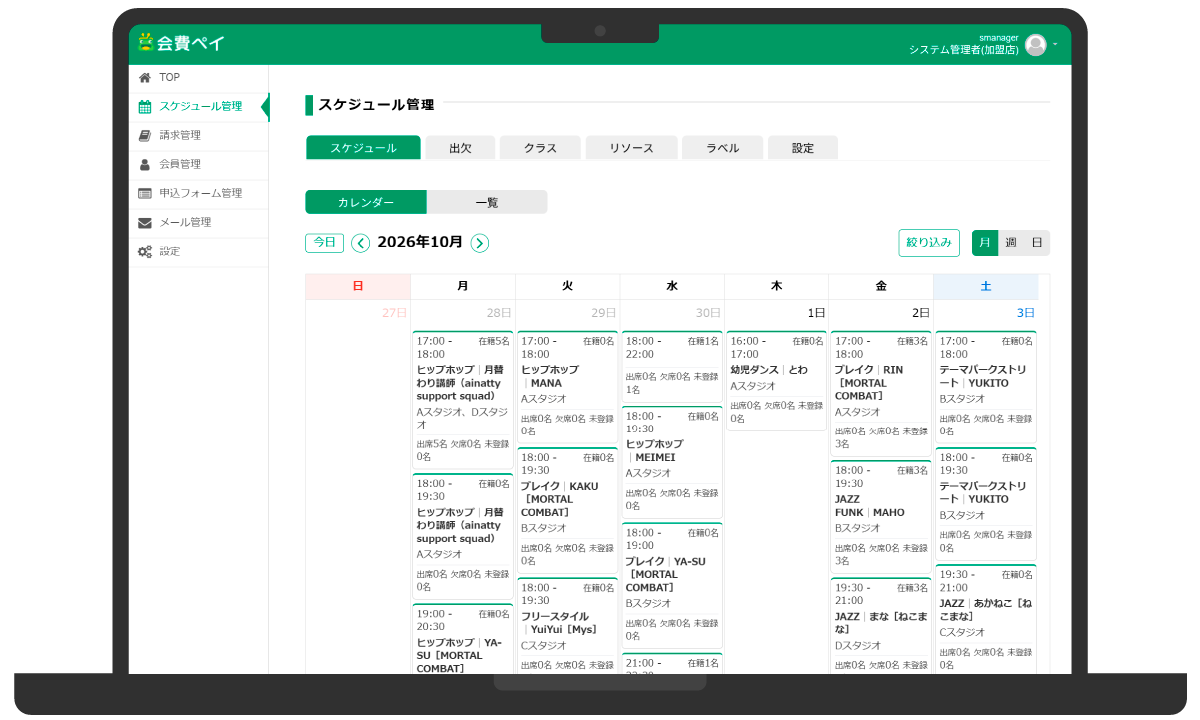
Task: Click the form icon for 申込フォーム管理
Action: tap(145, 193)
